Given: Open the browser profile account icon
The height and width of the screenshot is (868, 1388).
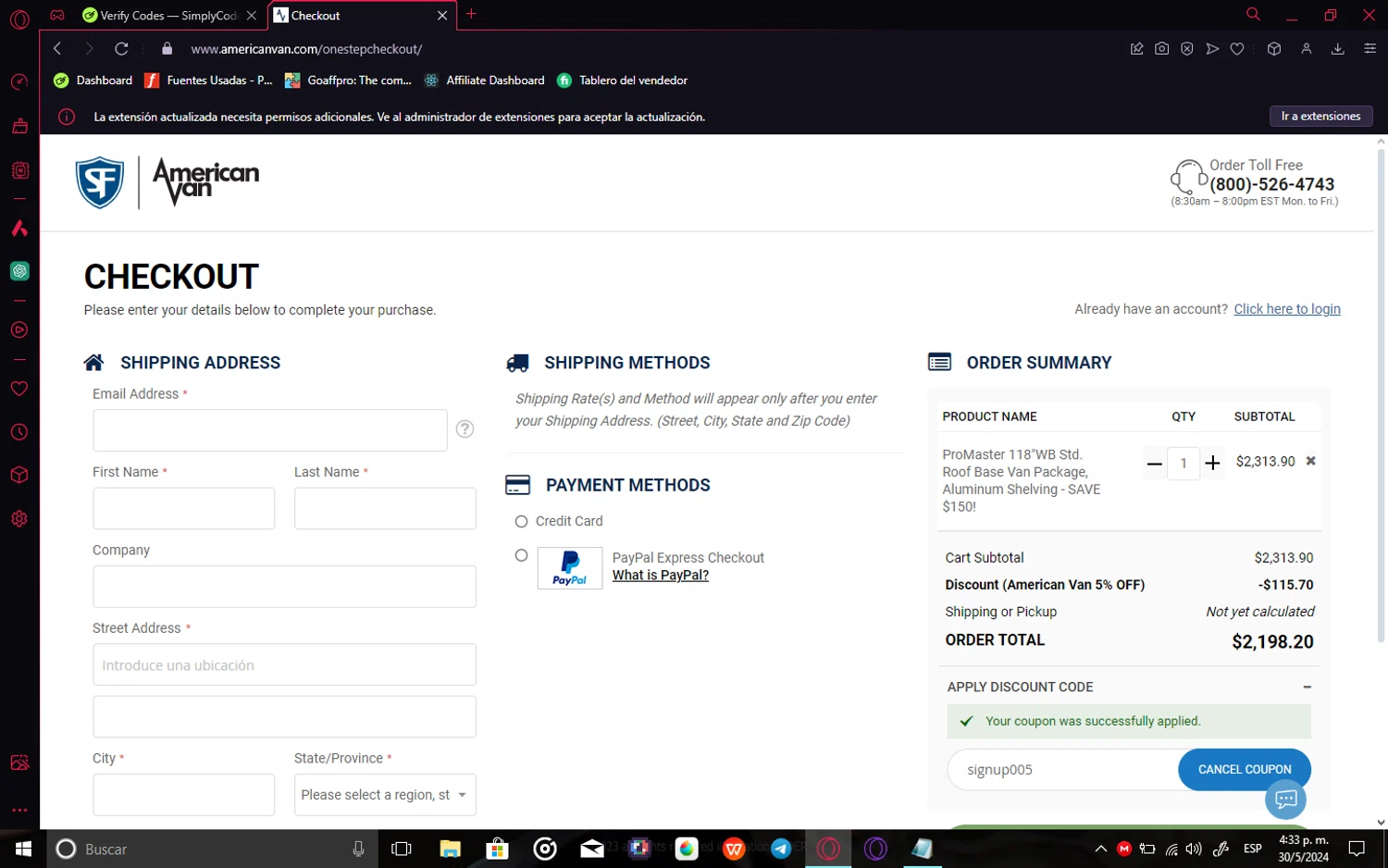Looking at the screenshot, I should pyautogui.click(x=1307, y=49).
